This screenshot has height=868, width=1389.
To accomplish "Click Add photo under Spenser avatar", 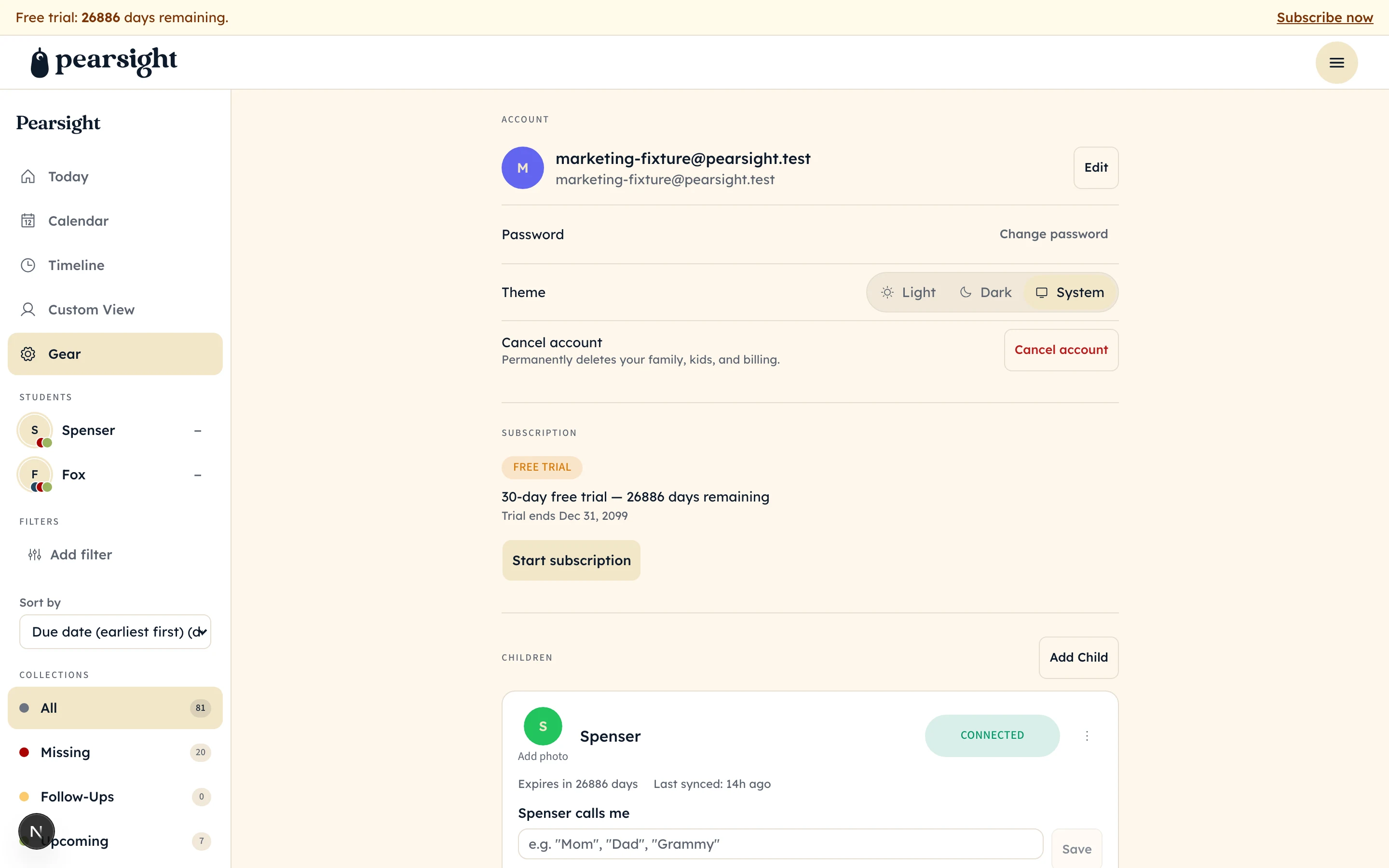I will (x=543, y=756).
